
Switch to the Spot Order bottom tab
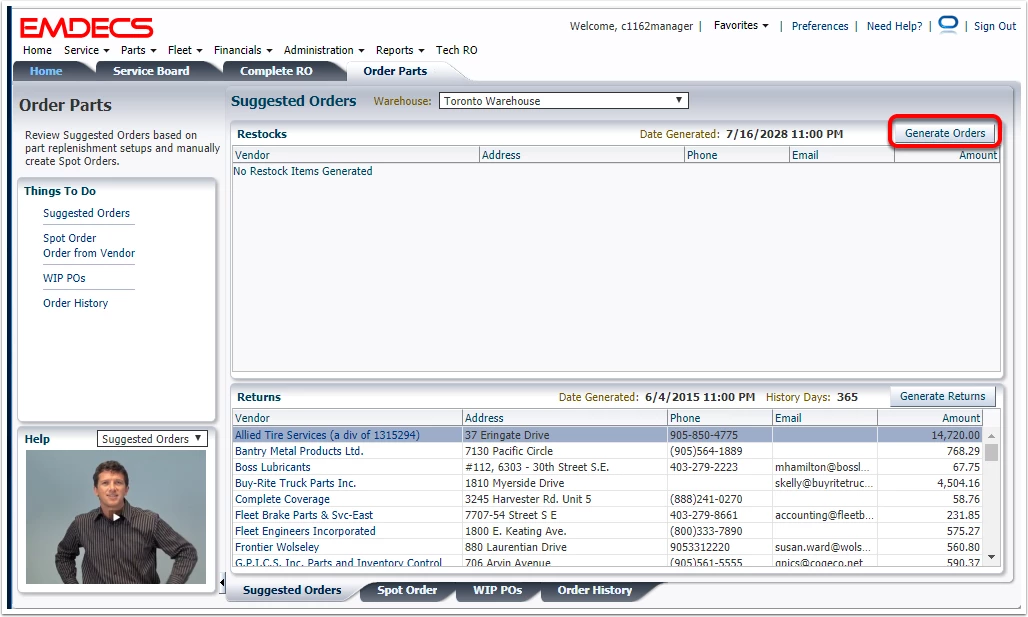click(406, 590)
